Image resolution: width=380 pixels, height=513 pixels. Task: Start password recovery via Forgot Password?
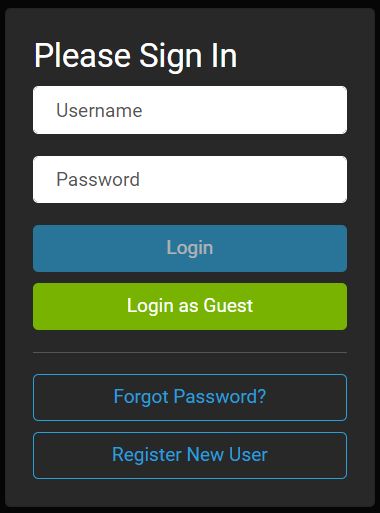(x=190, y=397)
